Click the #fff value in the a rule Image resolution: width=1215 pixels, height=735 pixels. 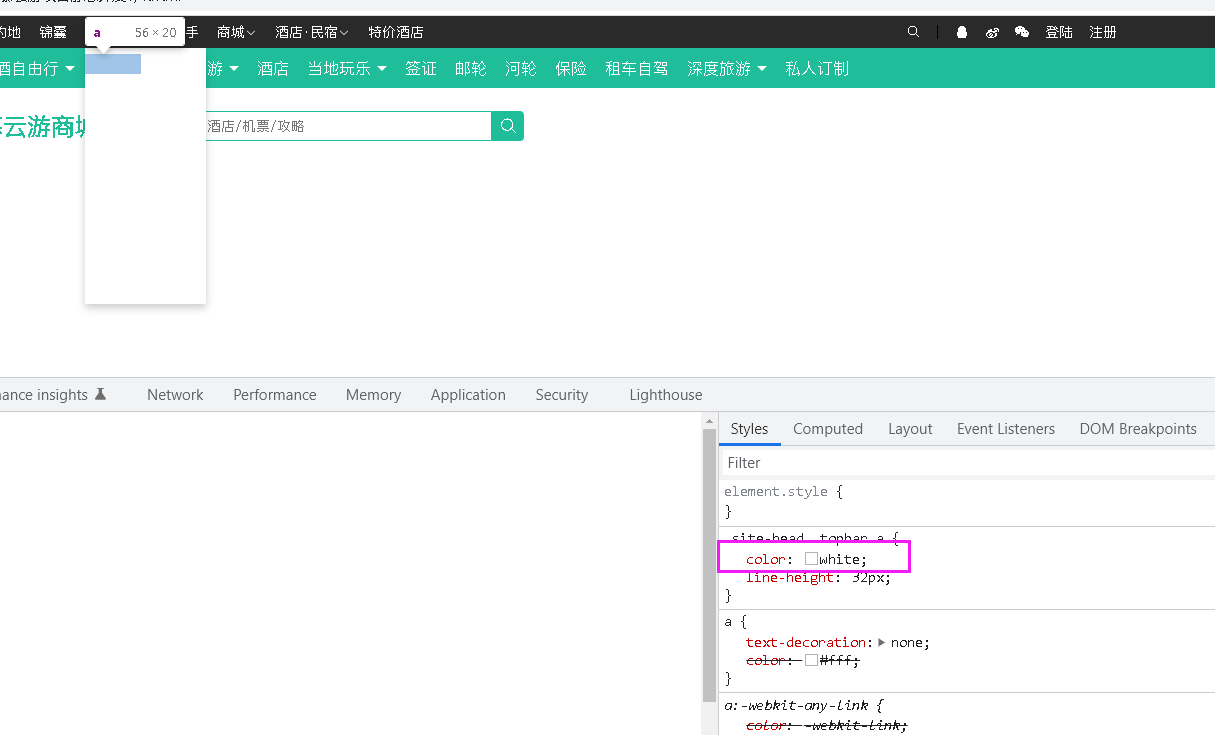click(836, 660)
